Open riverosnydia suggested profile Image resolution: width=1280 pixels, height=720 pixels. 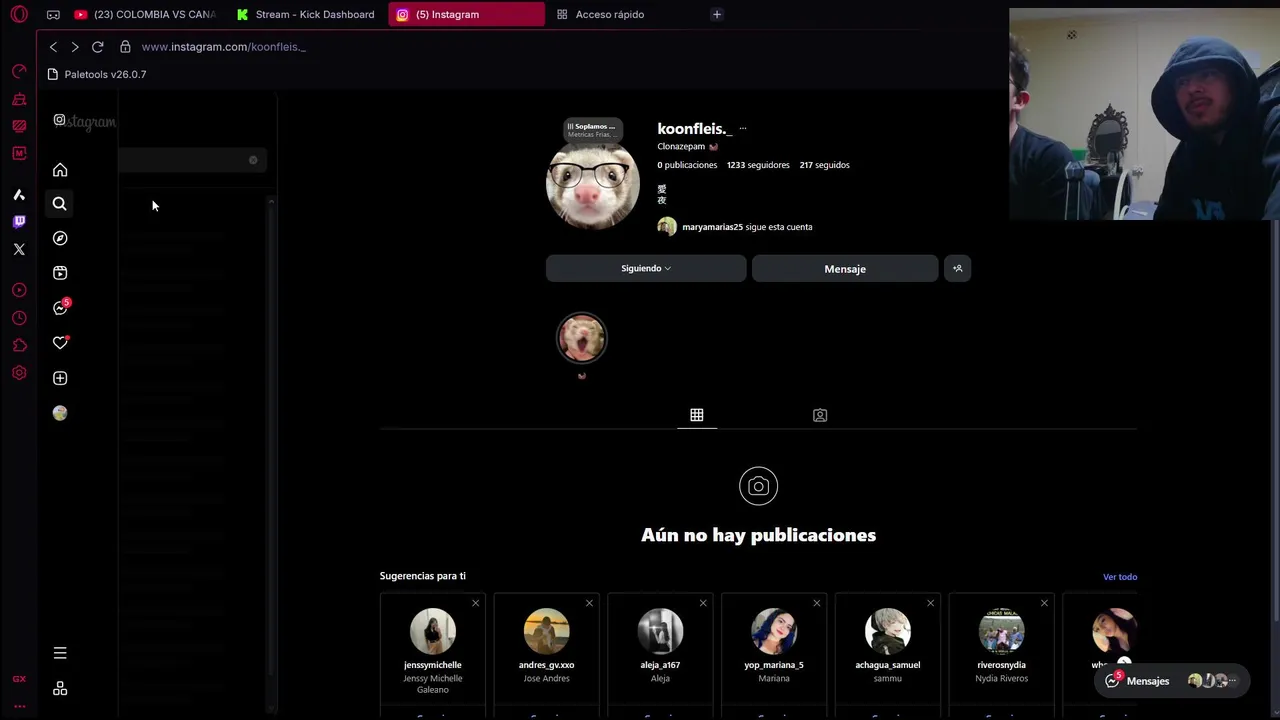(x=1001, y=665)
